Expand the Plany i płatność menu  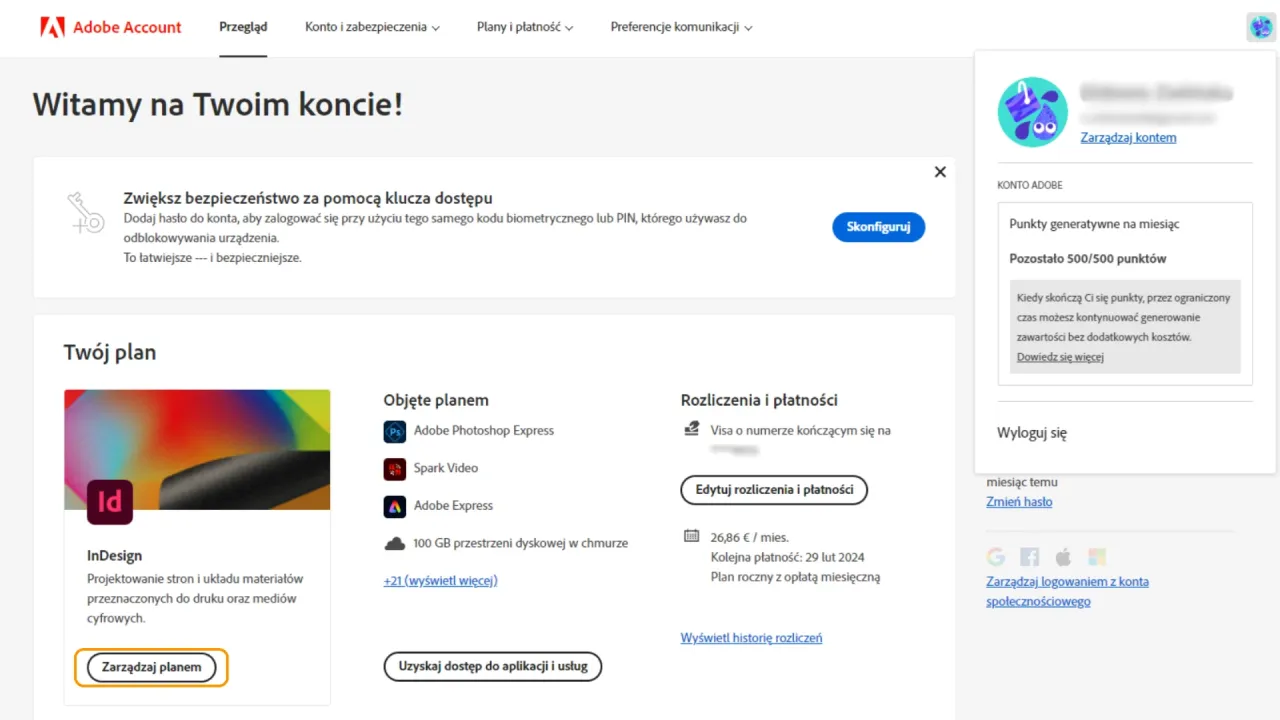(x=525, y=27)
